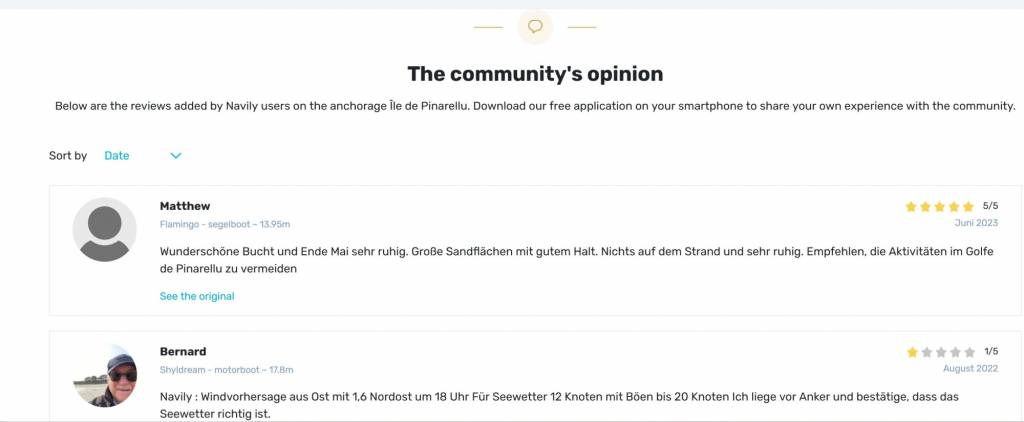Click the 5/5 score on Matthew's review
Viewport: 1024px width, 422px height.
tap(990, 206)
